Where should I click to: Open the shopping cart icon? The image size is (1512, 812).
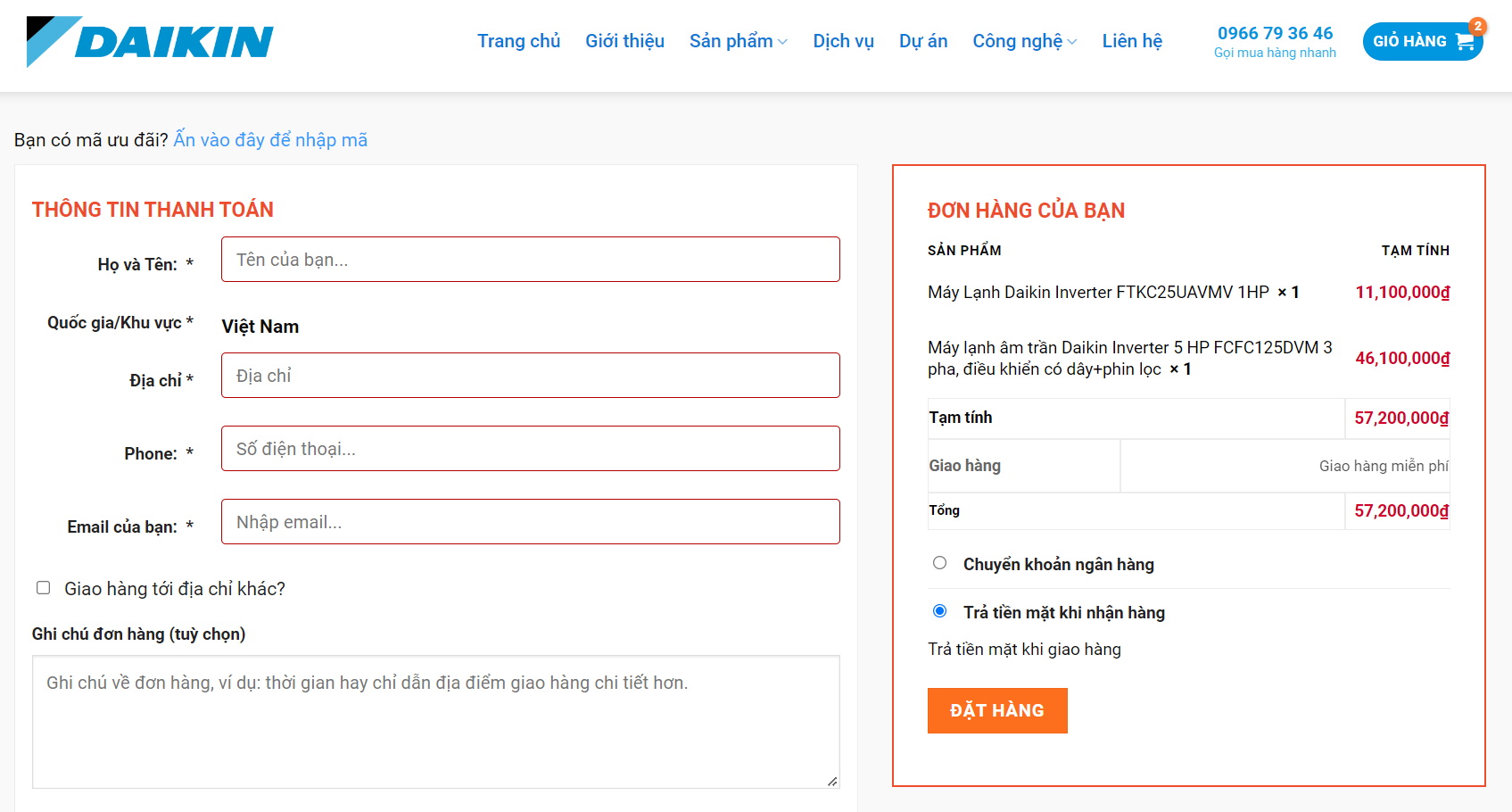pos(1465,42)
